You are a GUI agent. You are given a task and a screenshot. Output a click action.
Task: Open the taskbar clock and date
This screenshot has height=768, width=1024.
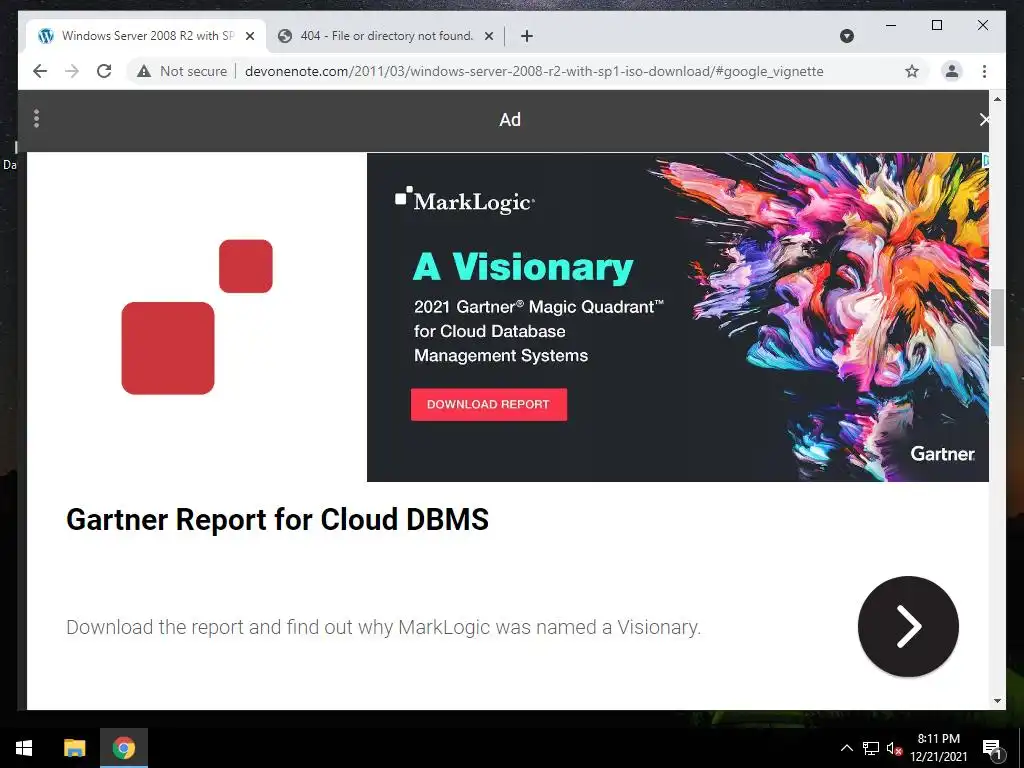point(938,748)
